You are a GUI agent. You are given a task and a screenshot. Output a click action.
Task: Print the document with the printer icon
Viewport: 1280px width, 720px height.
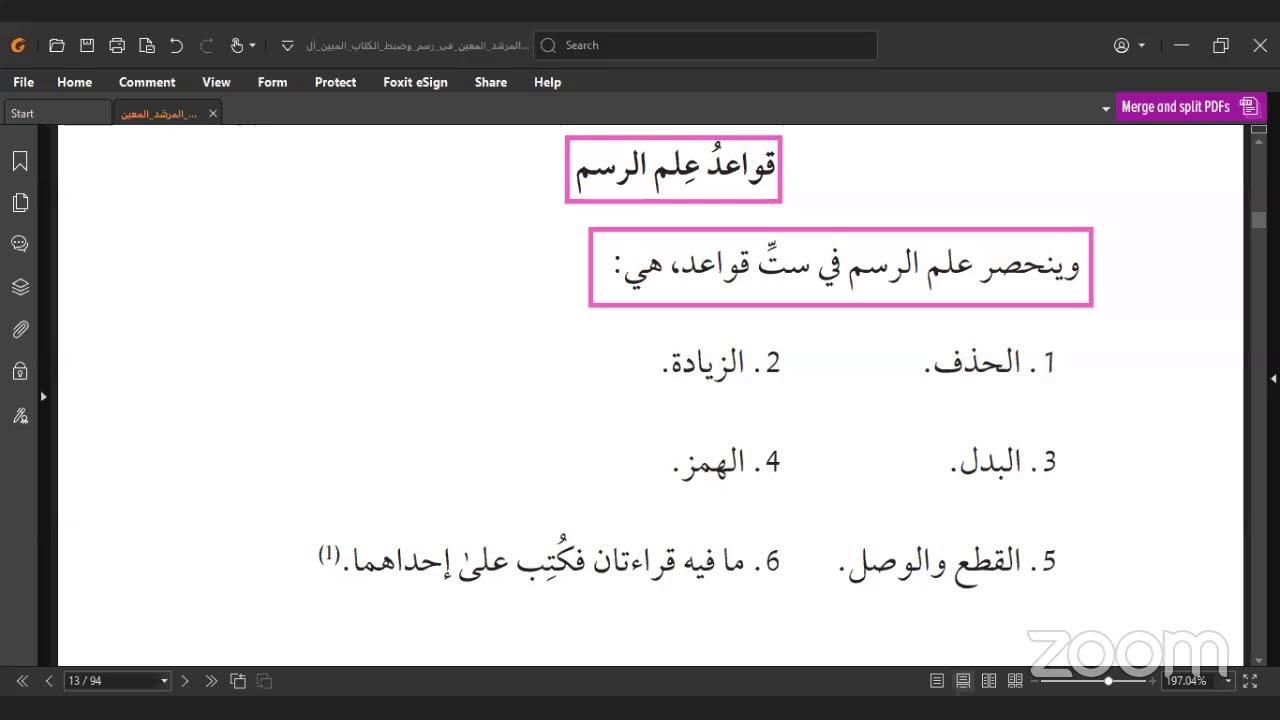click(x=117, y=45)
